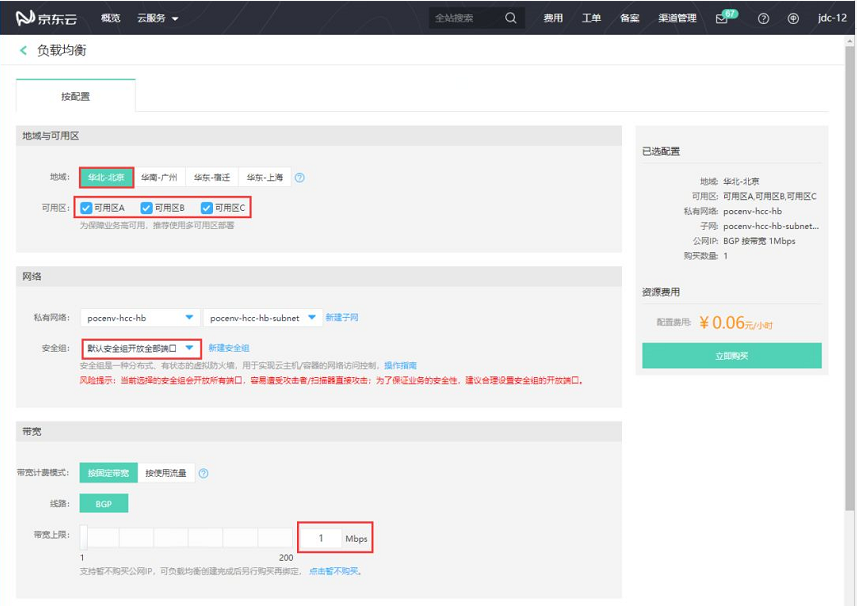Open the 操作指南 link
This screenshot has height=606, width=857.
tap(400, 365)
